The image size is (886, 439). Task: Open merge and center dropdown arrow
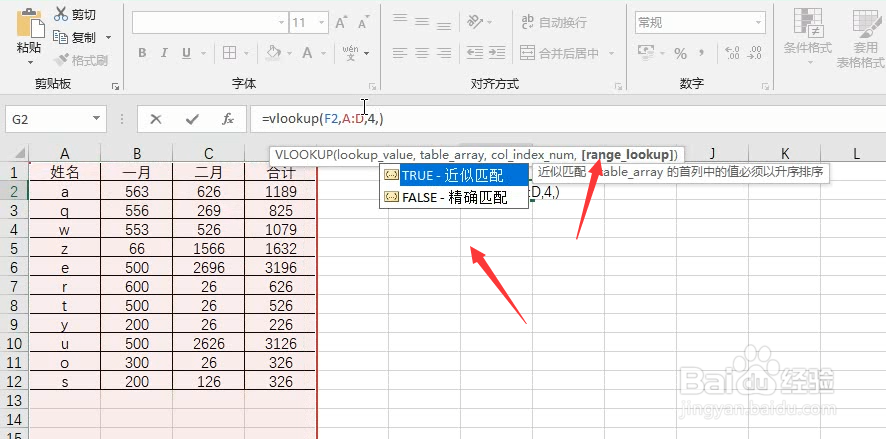click(611, 53)
